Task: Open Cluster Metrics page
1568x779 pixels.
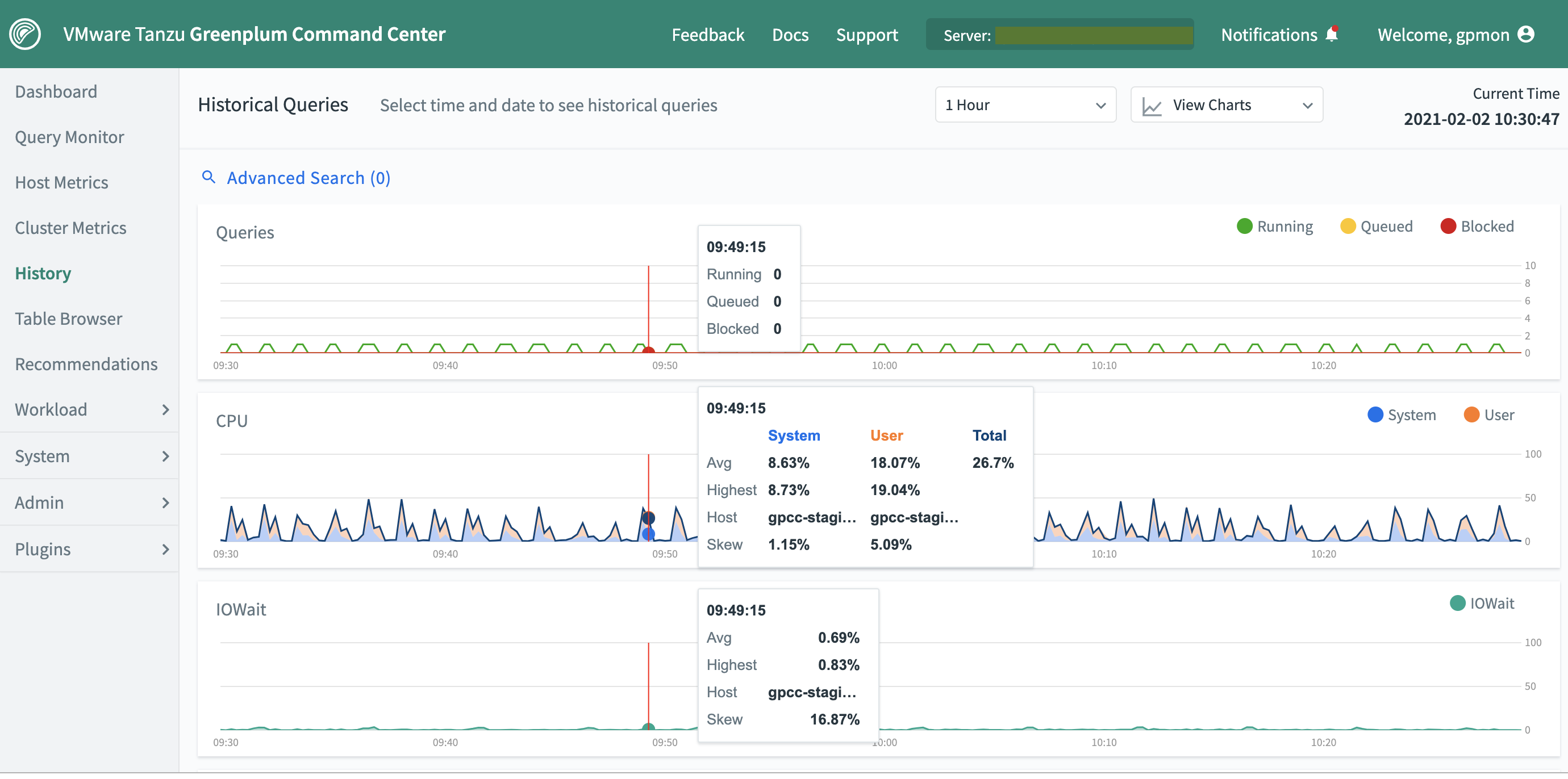Action: pos(70,228)
